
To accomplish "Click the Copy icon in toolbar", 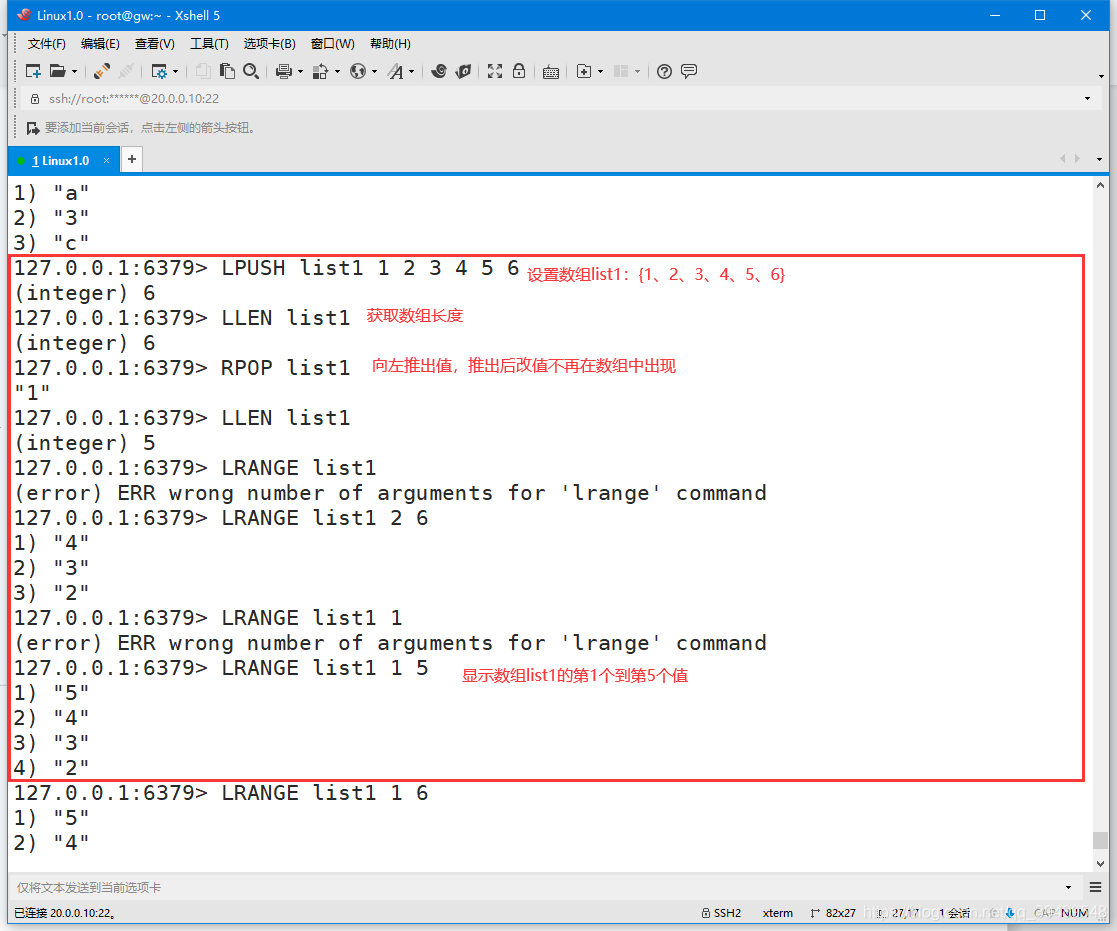I will click(203, 71).
